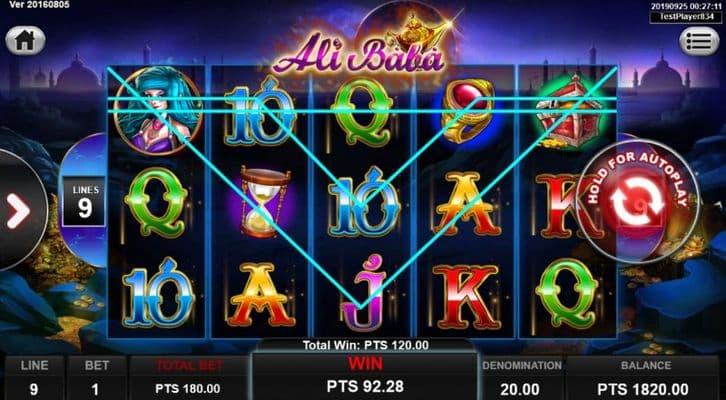View the BALANCE panel

(x=645, y=378)
